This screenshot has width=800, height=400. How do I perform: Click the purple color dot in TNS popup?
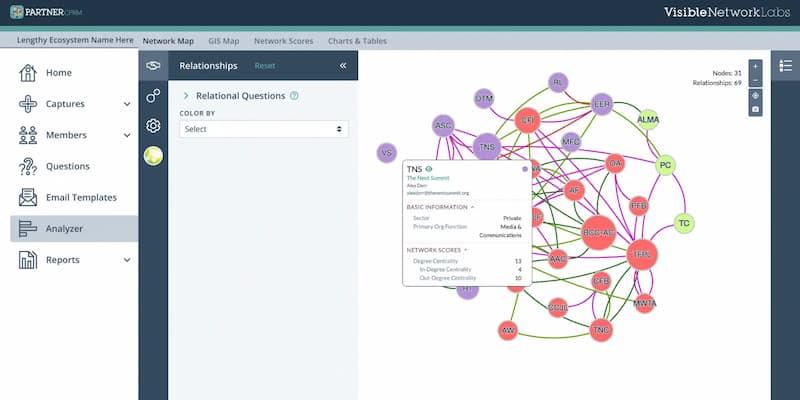tap(525, 169)
